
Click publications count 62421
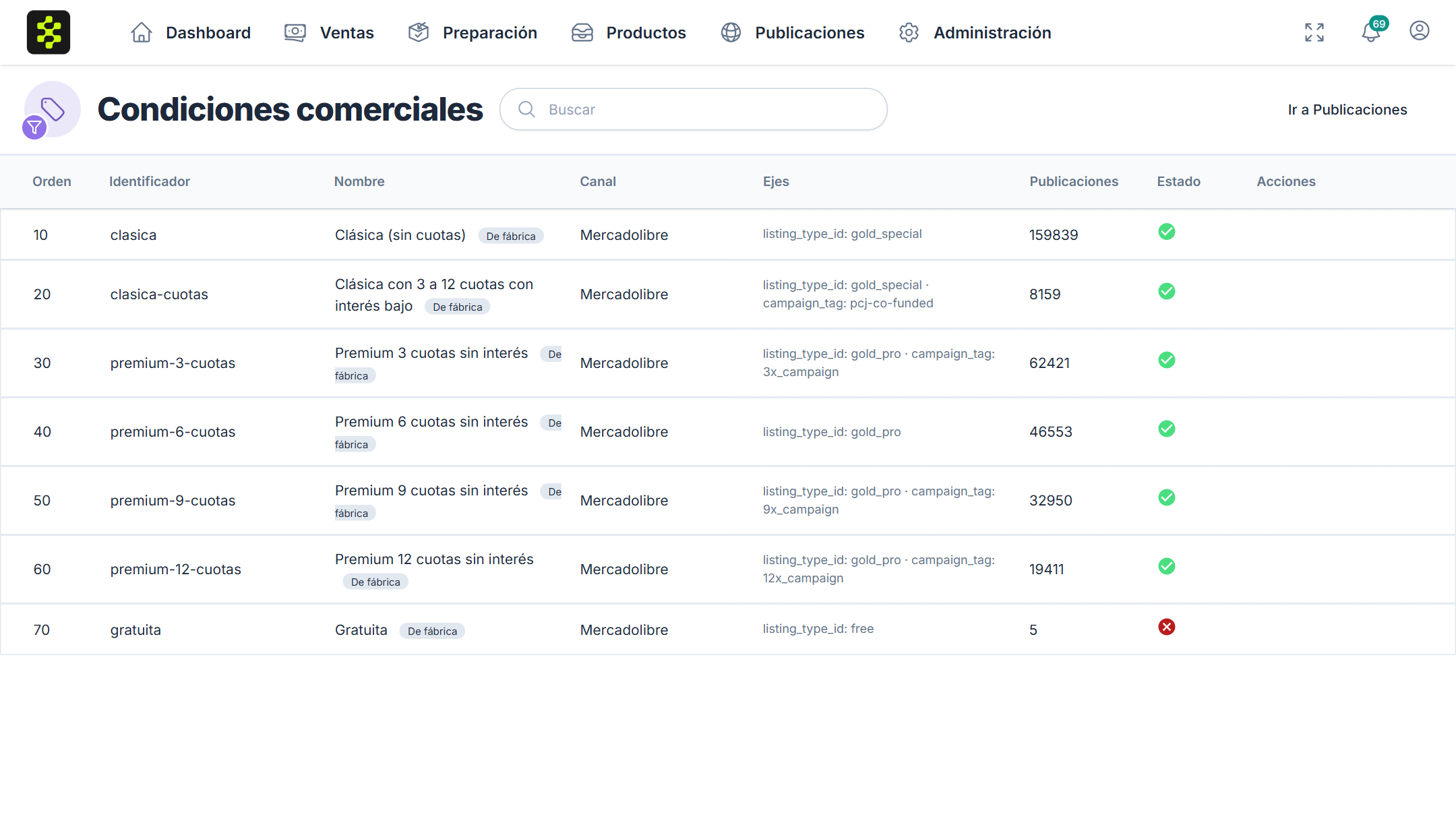pos(1050,363)
